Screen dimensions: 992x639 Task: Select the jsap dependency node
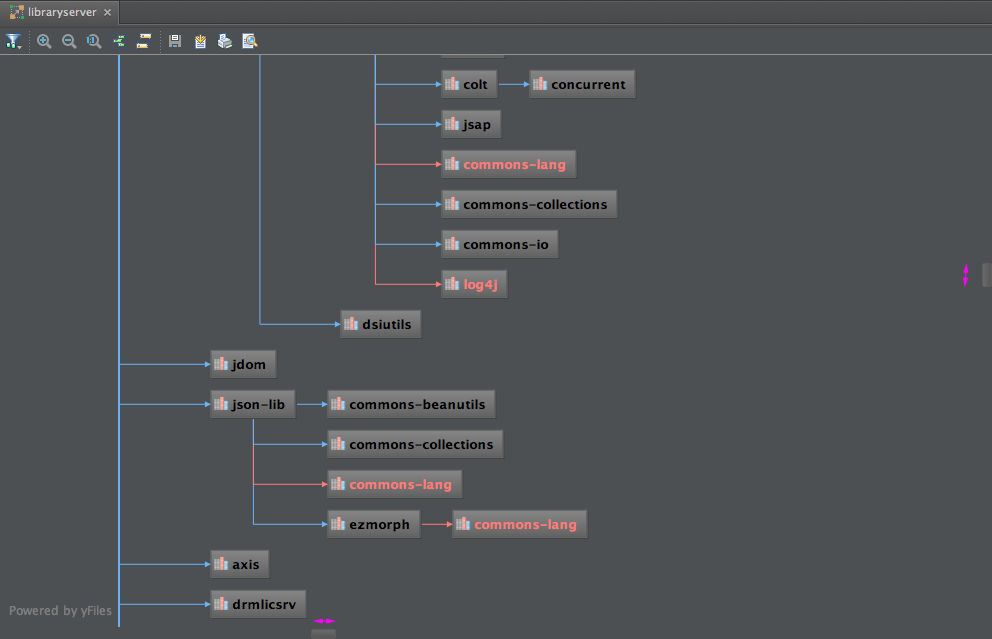click(471, 124)
